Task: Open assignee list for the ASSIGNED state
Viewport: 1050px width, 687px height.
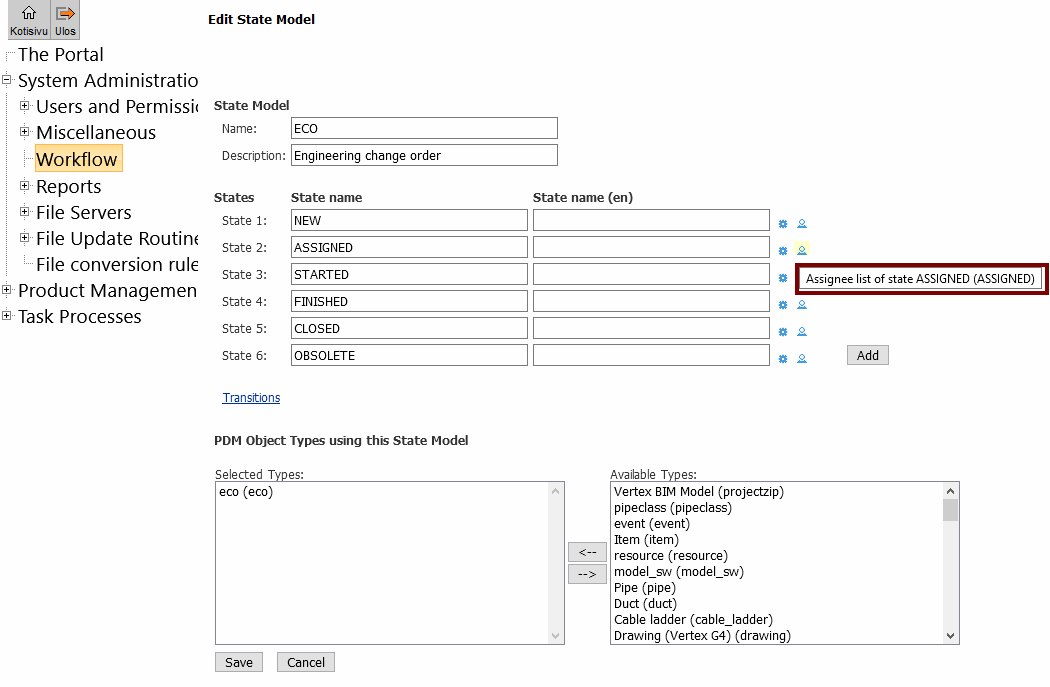Action: (802, 250)
